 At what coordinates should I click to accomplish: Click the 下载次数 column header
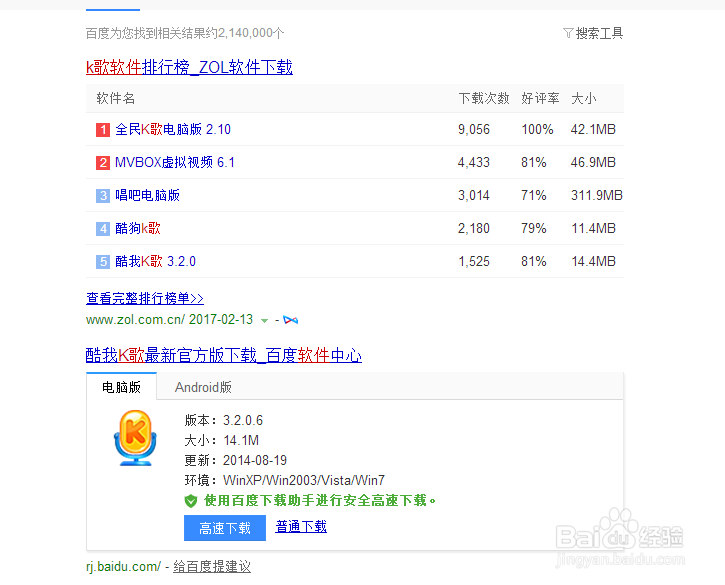[484, 99]
